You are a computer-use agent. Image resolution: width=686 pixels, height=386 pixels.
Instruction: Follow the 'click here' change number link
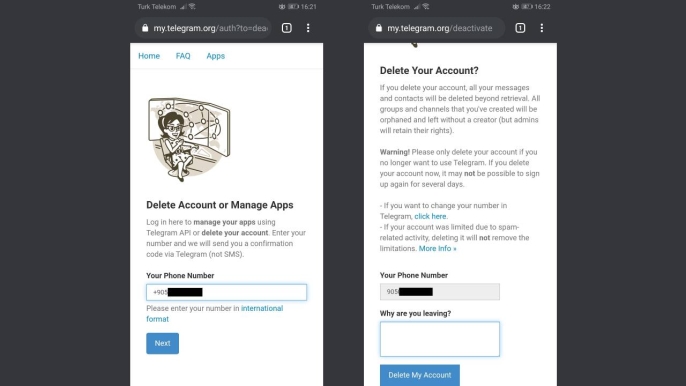click(x=430, y=216)
